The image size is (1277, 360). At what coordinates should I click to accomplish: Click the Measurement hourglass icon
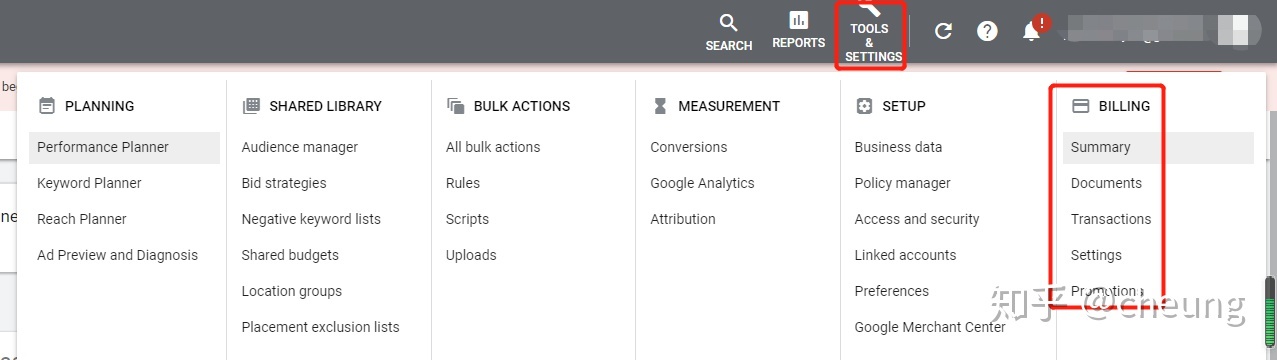[660, 106]
